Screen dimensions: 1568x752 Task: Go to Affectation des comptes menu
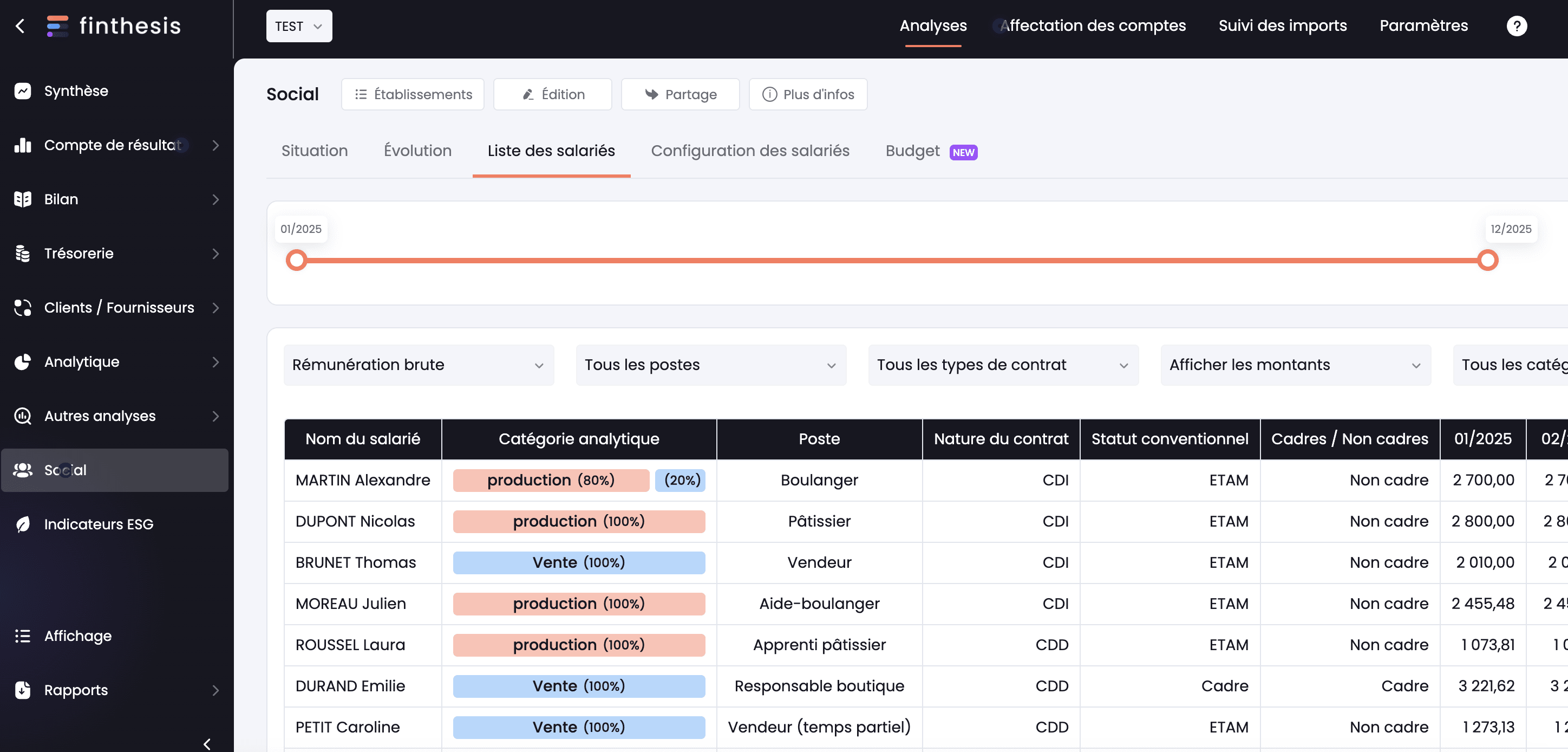pyautogui.click(x=1093, y=25)
